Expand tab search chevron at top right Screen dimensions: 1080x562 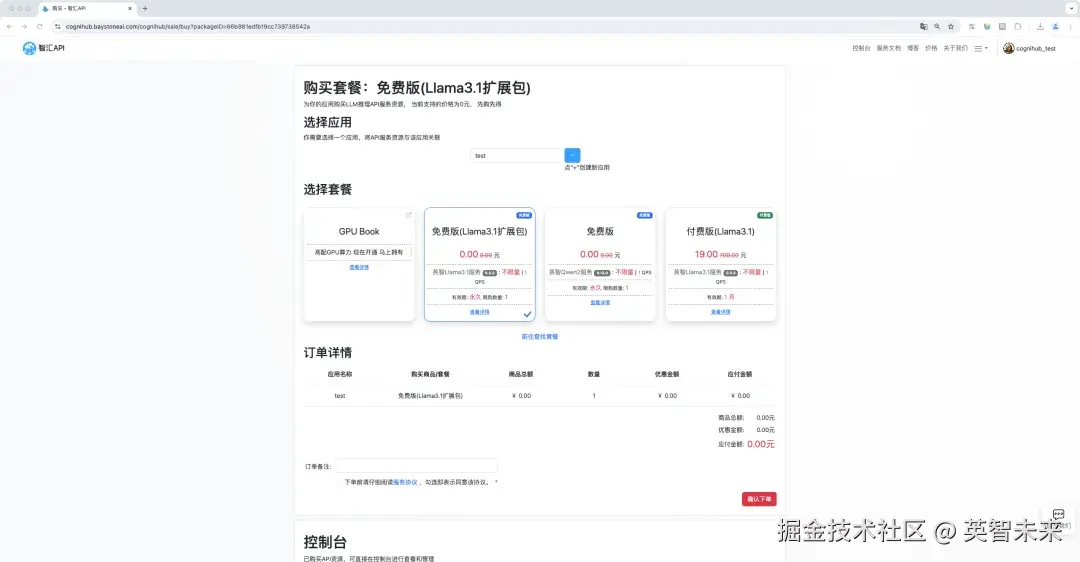click(1071, 8)
